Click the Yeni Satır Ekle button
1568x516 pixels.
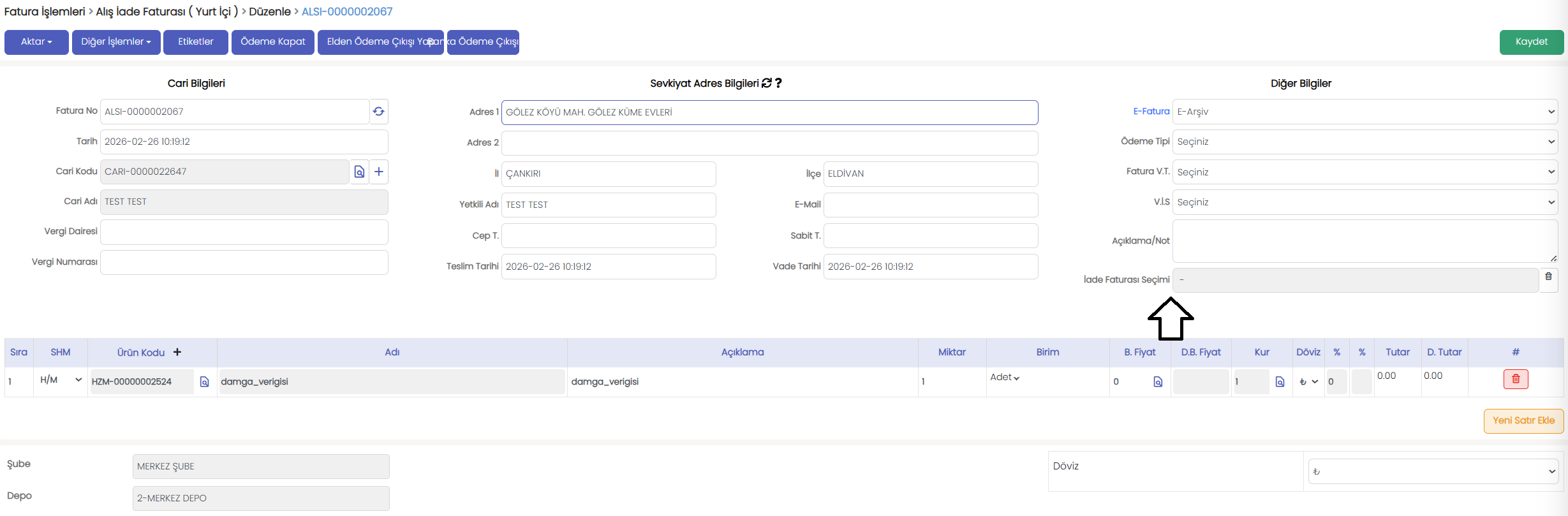[x=1523, y=421]
